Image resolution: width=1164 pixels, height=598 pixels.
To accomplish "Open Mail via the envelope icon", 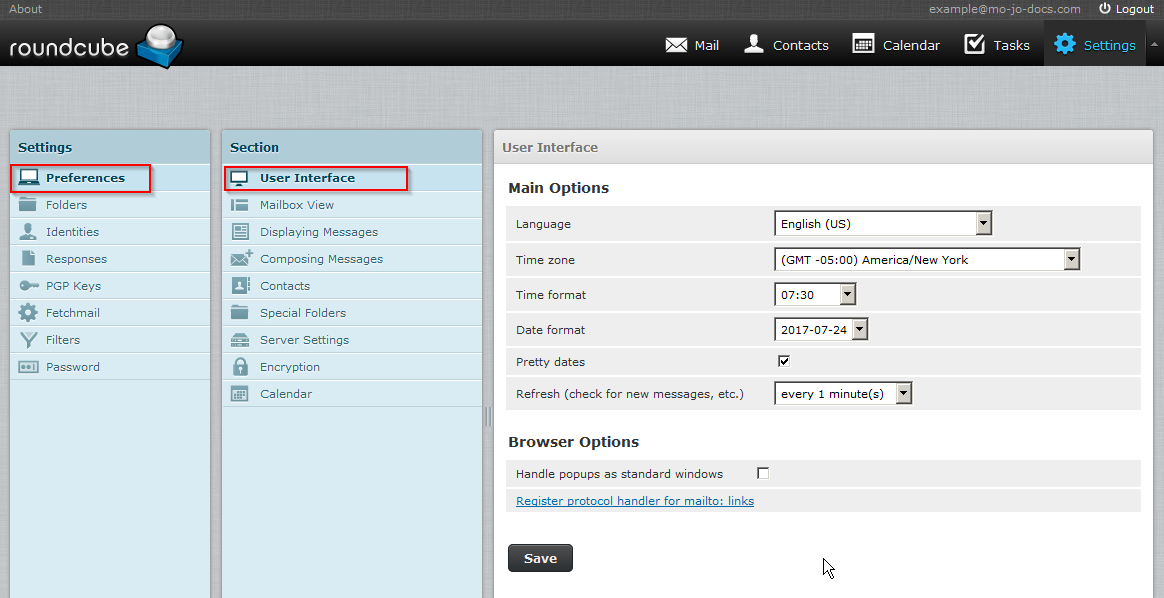I will pyautogui.click(x=676, y=45).
